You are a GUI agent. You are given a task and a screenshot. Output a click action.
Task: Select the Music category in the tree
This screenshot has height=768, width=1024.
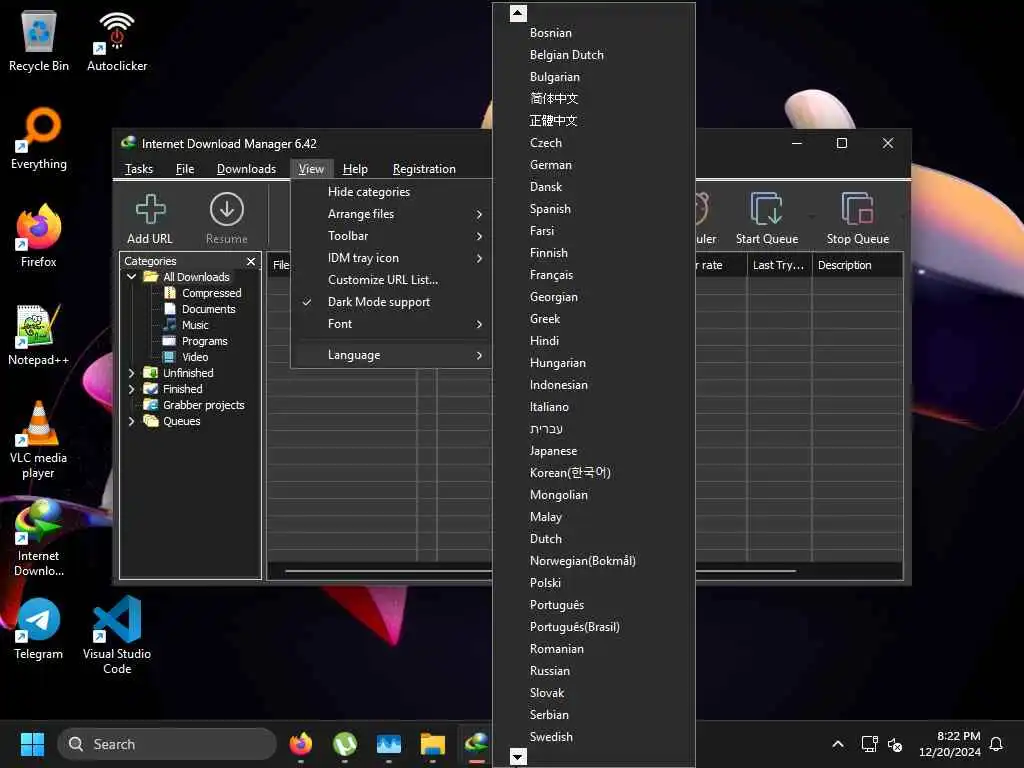click(x=195, y=325)
